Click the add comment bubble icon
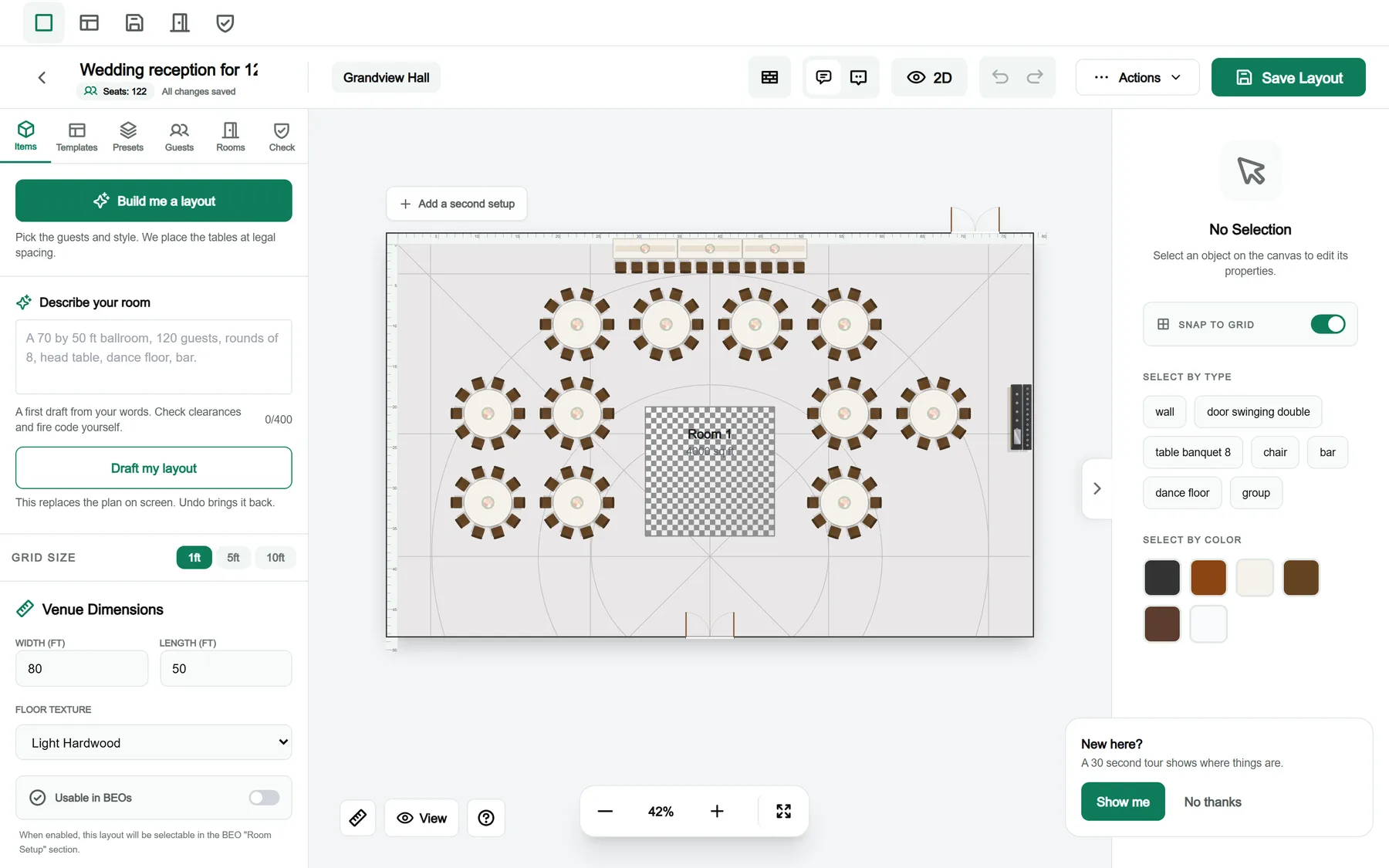The image size is (1389, 868). [x=858, y=77]
